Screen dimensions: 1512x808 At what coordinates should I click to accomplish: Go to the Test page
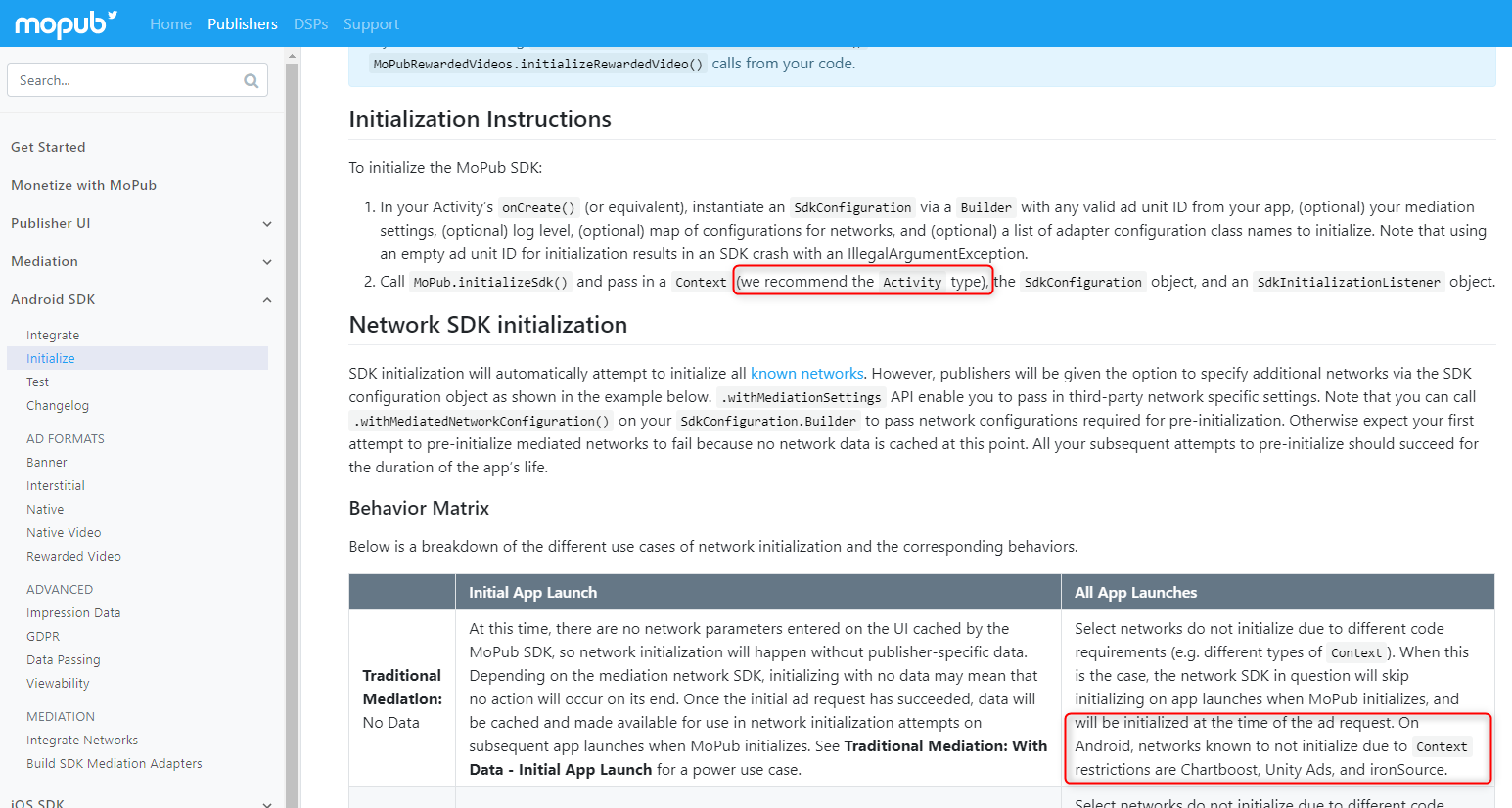point(37,382)
